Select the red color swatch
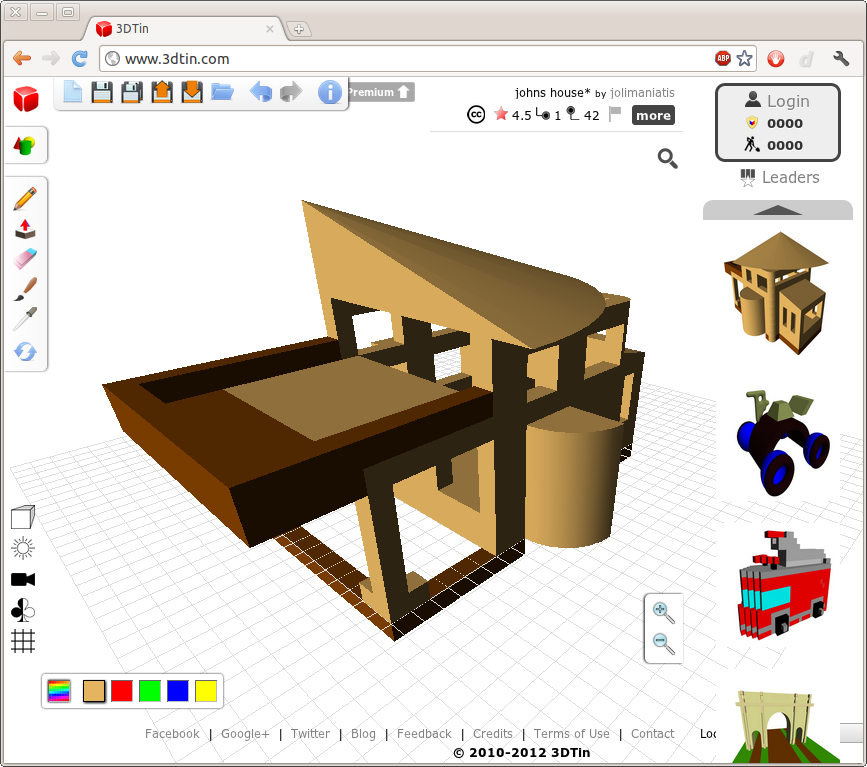 122,691
